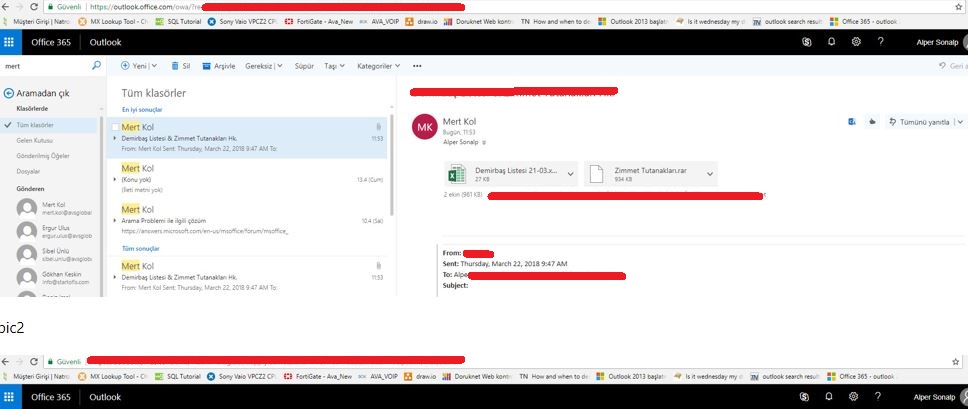Open the app launcher grid in upper Outlook window
The image size is (968, 409).
[x=9, y=42]
